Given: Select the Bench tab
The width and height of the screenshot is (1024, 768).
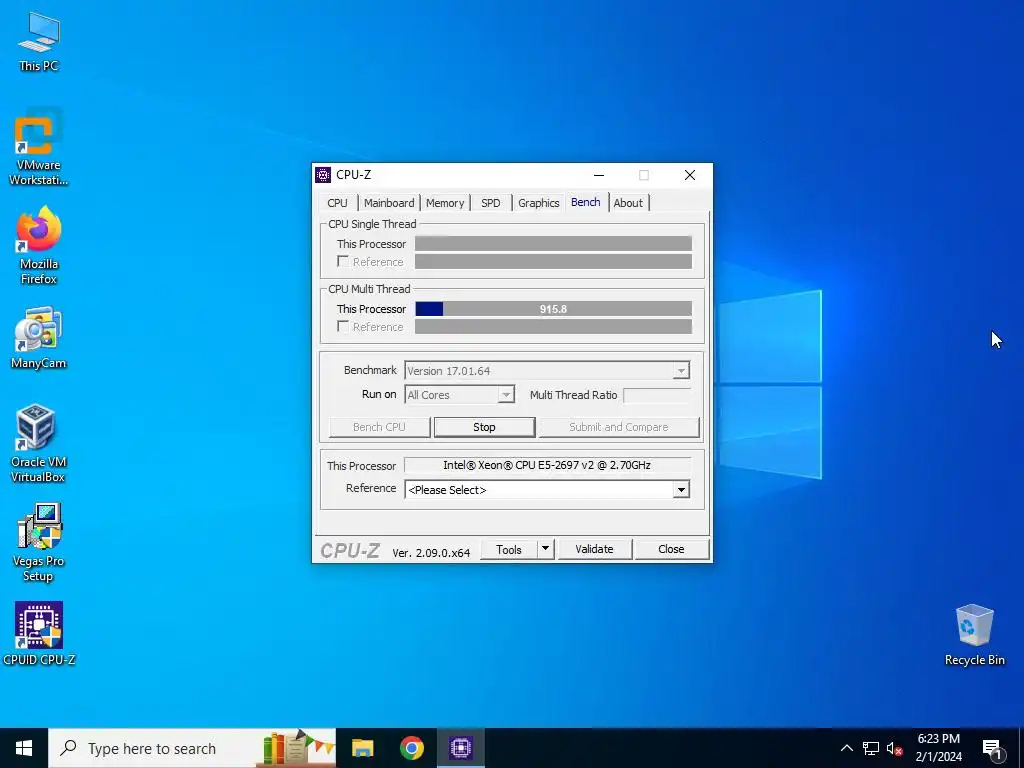Looking at the screenshot, I should pyautogui.click(x=586, y=202).
